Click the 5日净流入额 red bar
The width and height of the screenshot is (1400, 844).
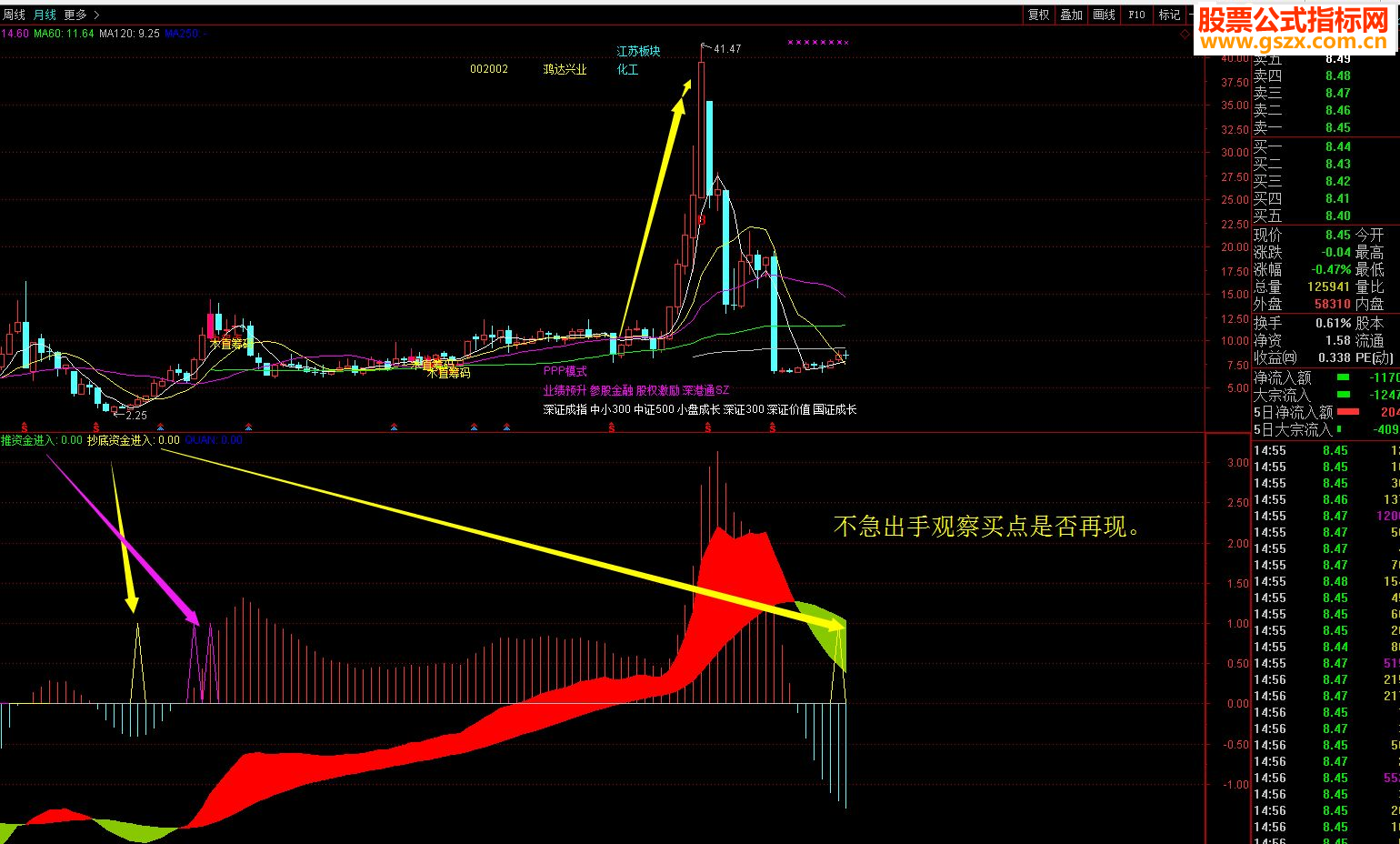pos(1348,412)
